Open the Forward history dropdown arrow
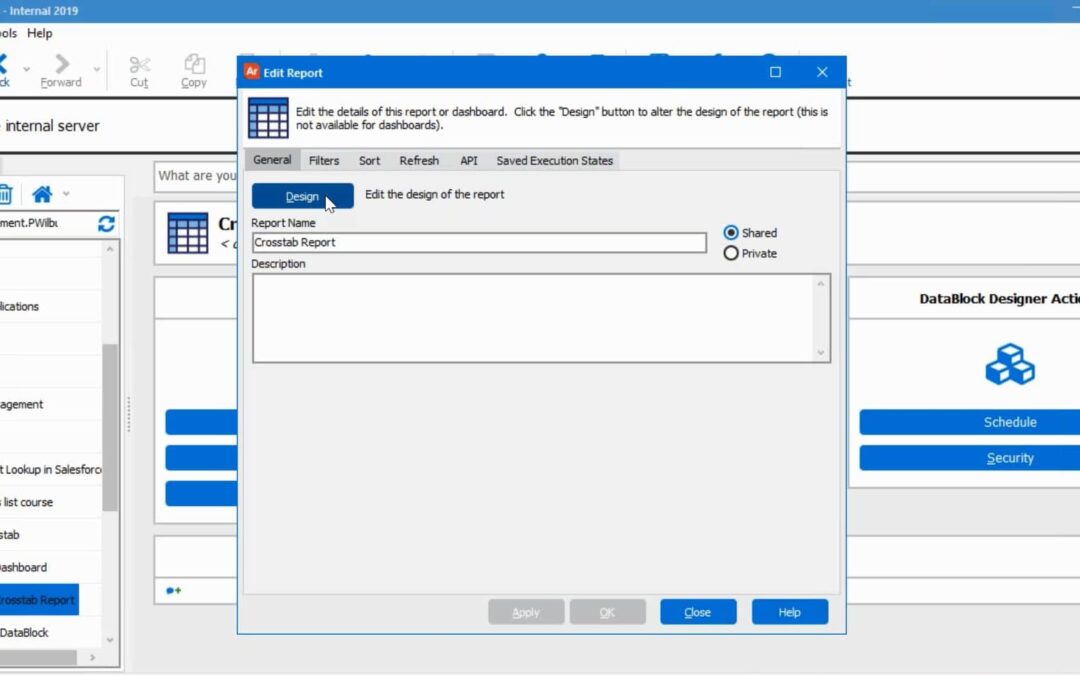Screen dimensions: 1080x675 [96, 69]
